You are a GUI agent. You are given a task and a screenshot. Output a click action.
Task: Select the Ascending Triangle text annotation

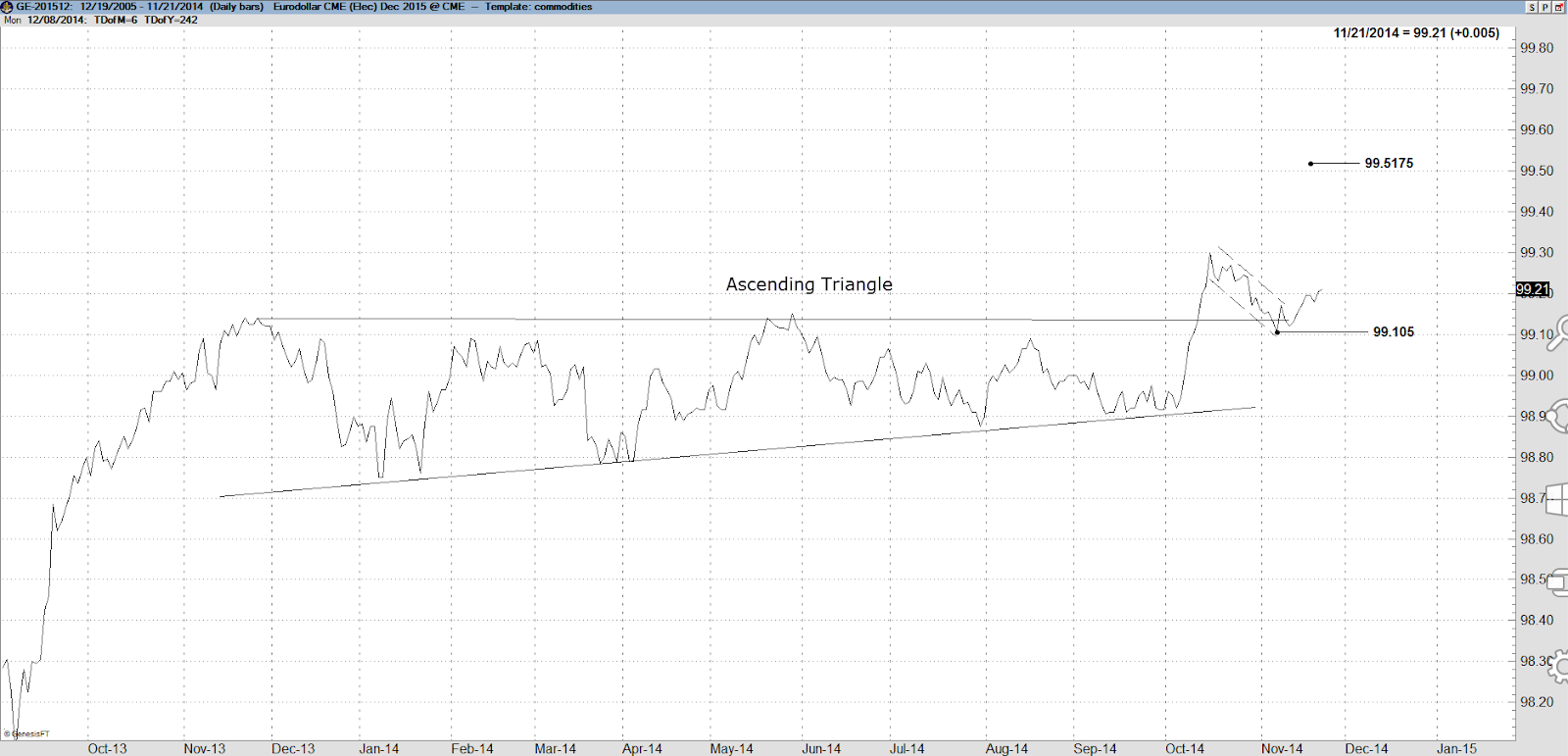[x=809, y=284]
